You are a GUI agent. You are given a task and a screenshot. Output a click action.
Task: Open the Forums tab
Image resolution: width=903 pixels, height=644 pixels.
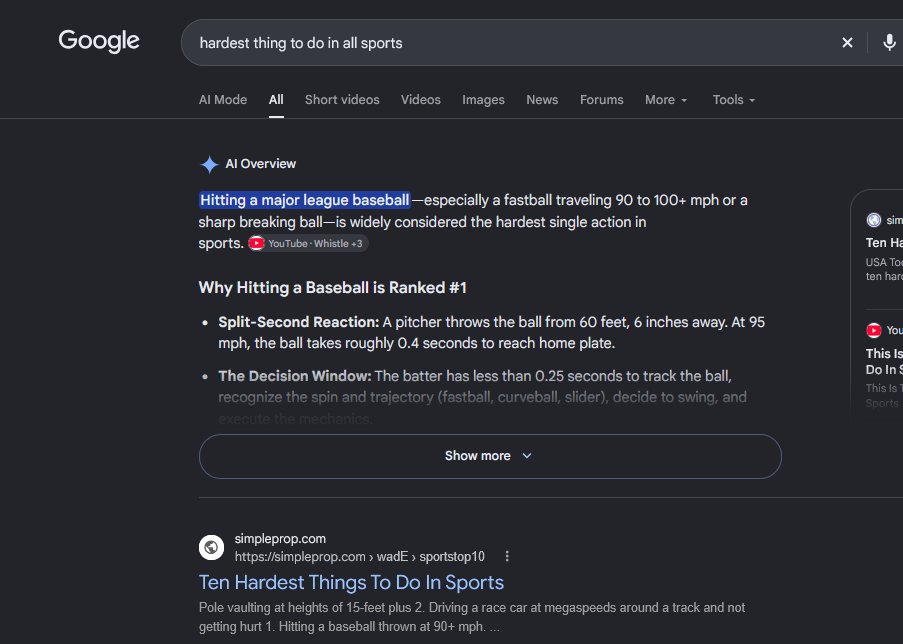click(x=601, y=100)
